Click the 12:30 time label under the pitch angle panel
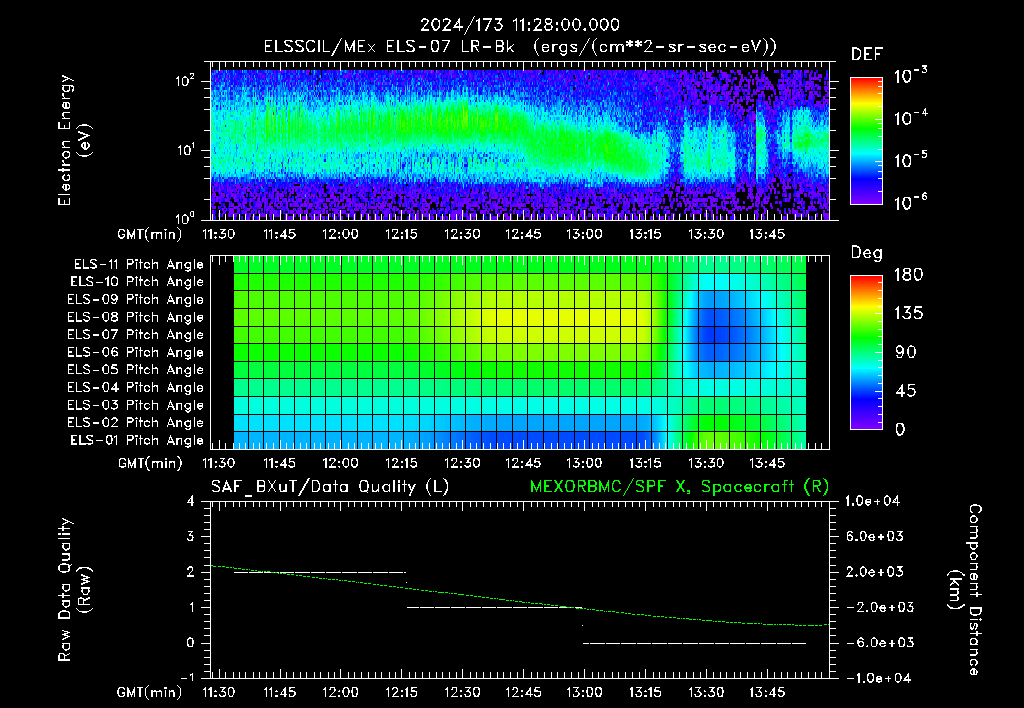Screen dimensions: 1024x708 tap(462, 463)
